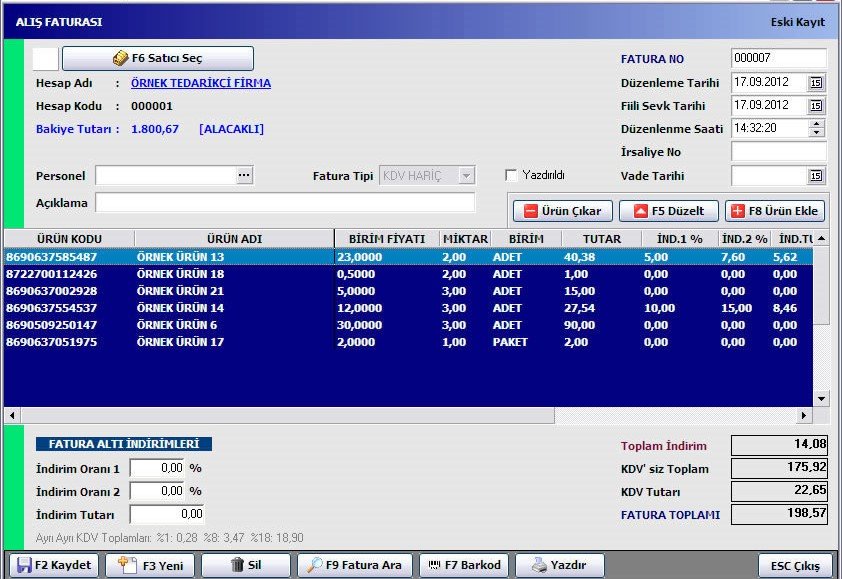Remove product with Ürün Çıkar button

562,211
